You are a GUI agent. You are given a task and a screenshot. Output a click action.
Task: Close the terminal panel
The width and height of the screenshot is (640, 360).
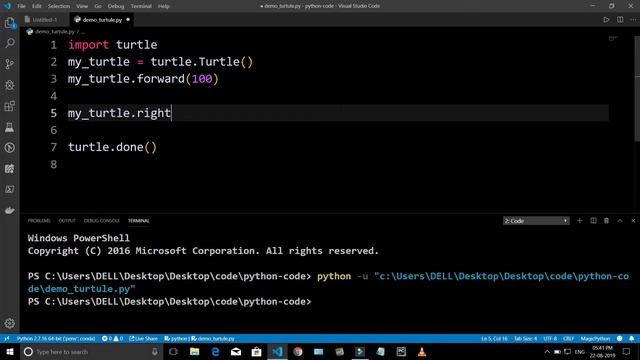coord(633,220)
